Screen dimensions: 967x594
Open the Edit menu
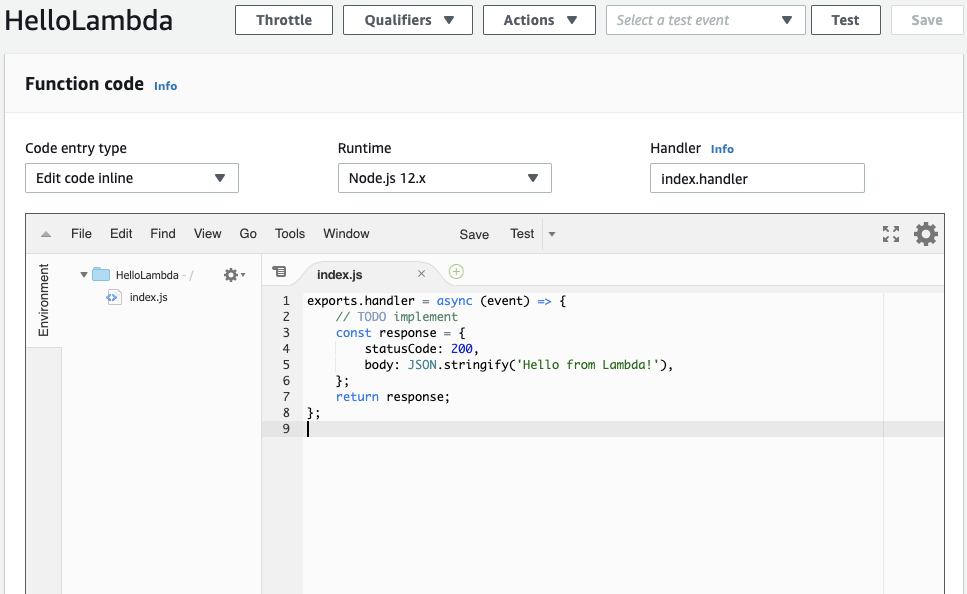(121, 234)
